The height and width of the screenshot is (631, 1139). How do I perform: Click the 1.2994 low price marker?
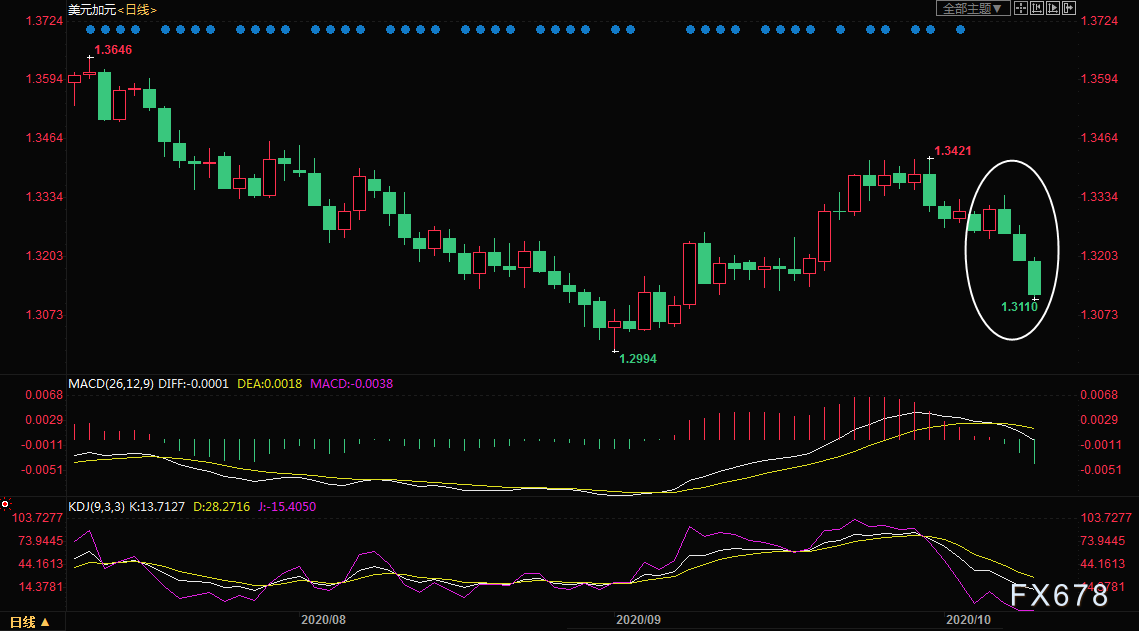[x=638, y=357]
